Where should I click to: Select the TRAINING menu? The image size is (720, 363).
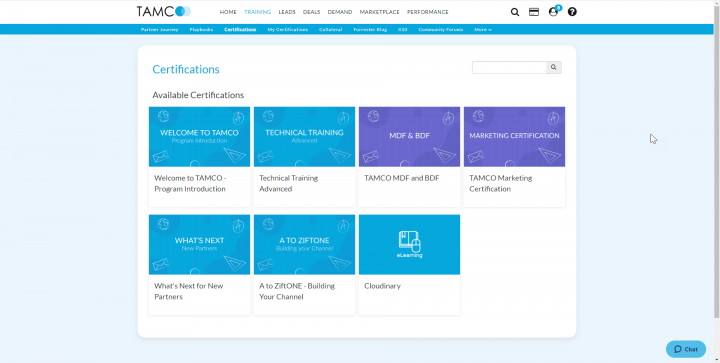(258, 12)
